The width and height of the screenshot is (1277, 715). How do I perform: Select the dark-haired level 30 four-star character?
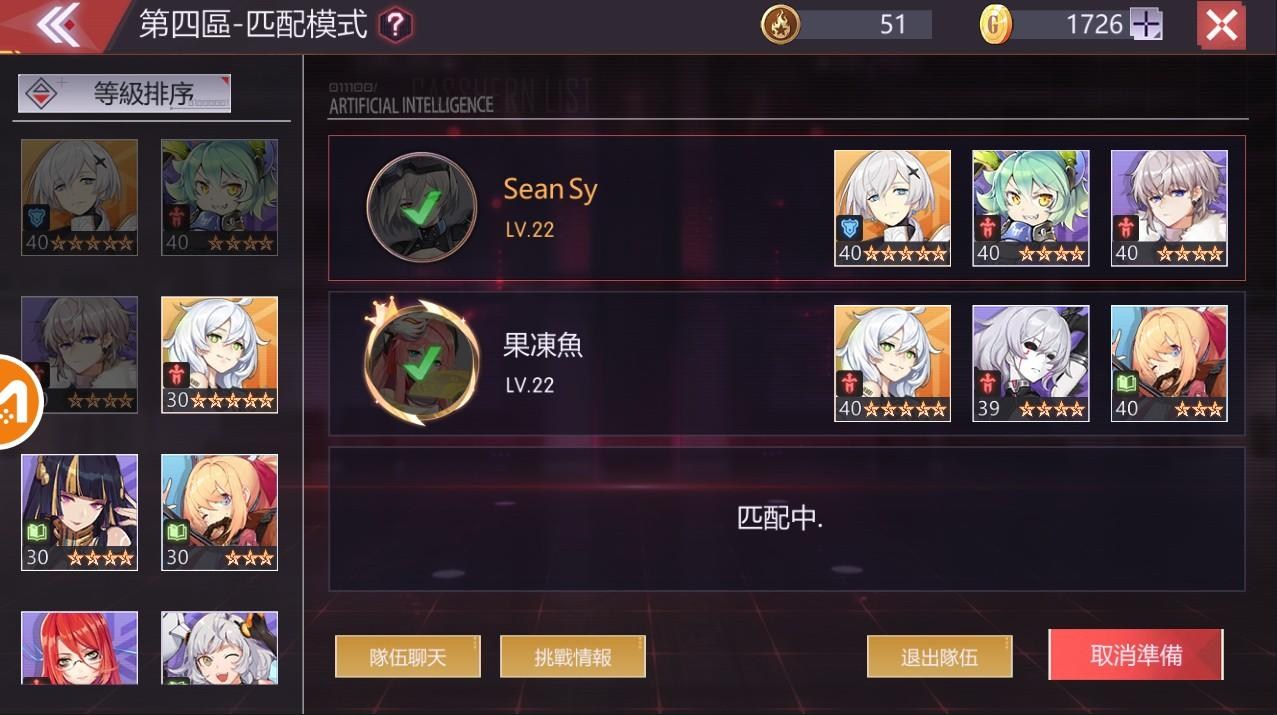click(x=79, y=512)
